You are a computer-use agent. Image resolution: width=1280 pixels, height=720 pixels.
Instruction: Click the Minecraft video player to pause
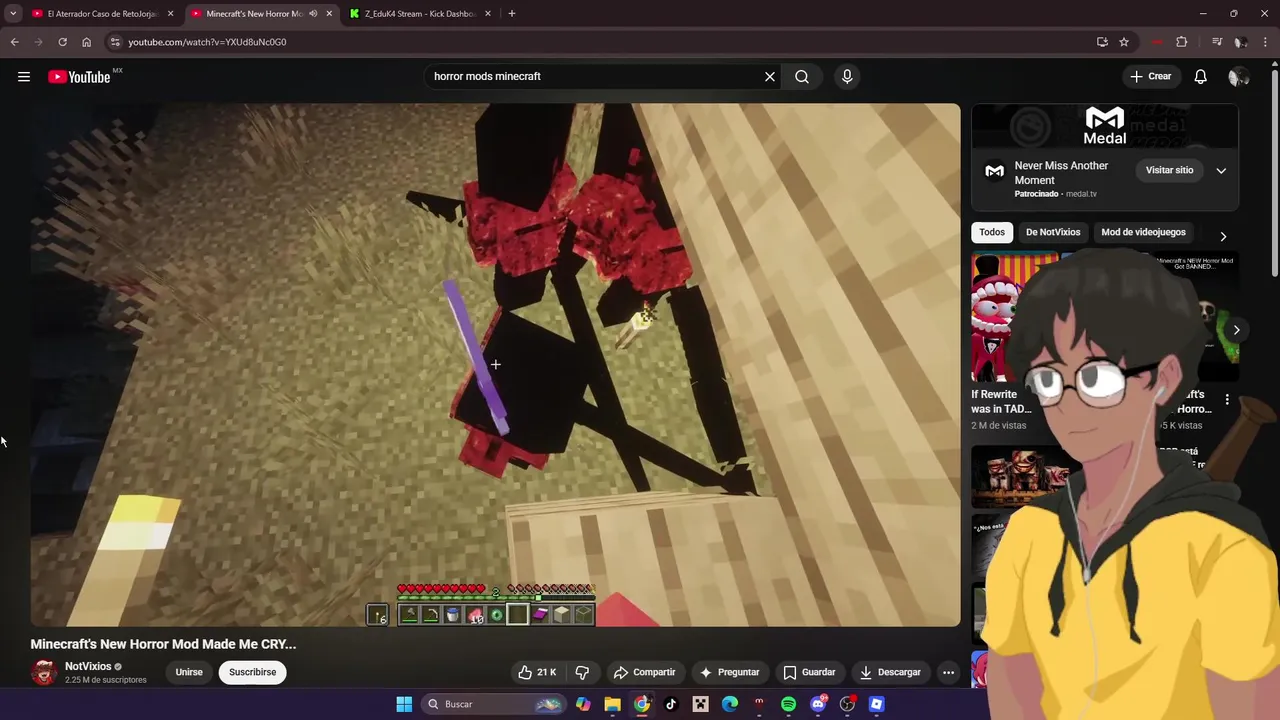495,365
